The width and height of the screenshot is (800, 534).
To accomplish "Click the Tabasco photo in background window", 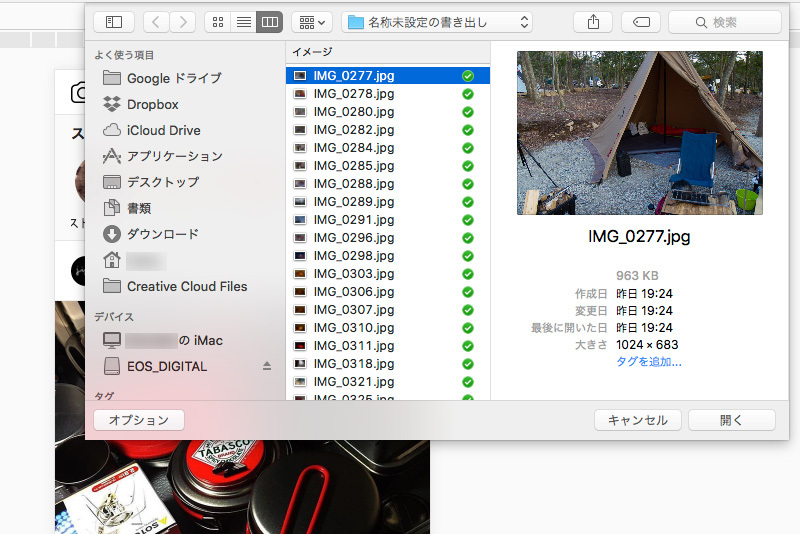I will [x=242, y=487].
